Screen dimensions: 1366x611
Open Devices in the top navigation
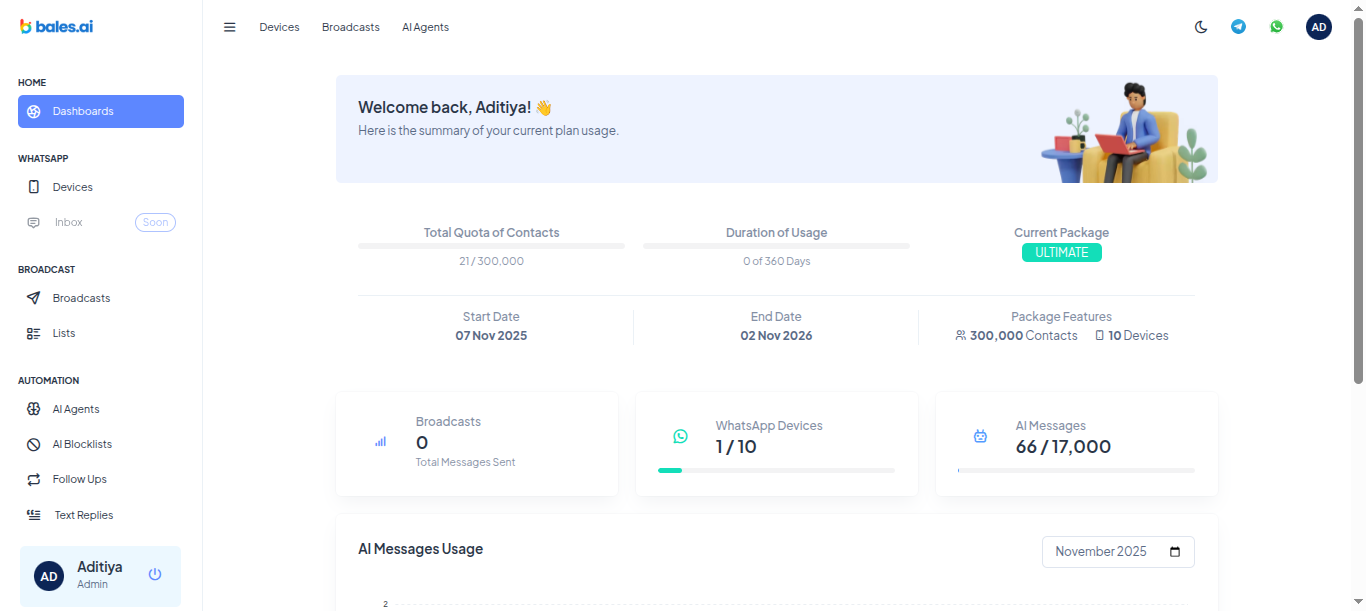[x=279, y=27]
